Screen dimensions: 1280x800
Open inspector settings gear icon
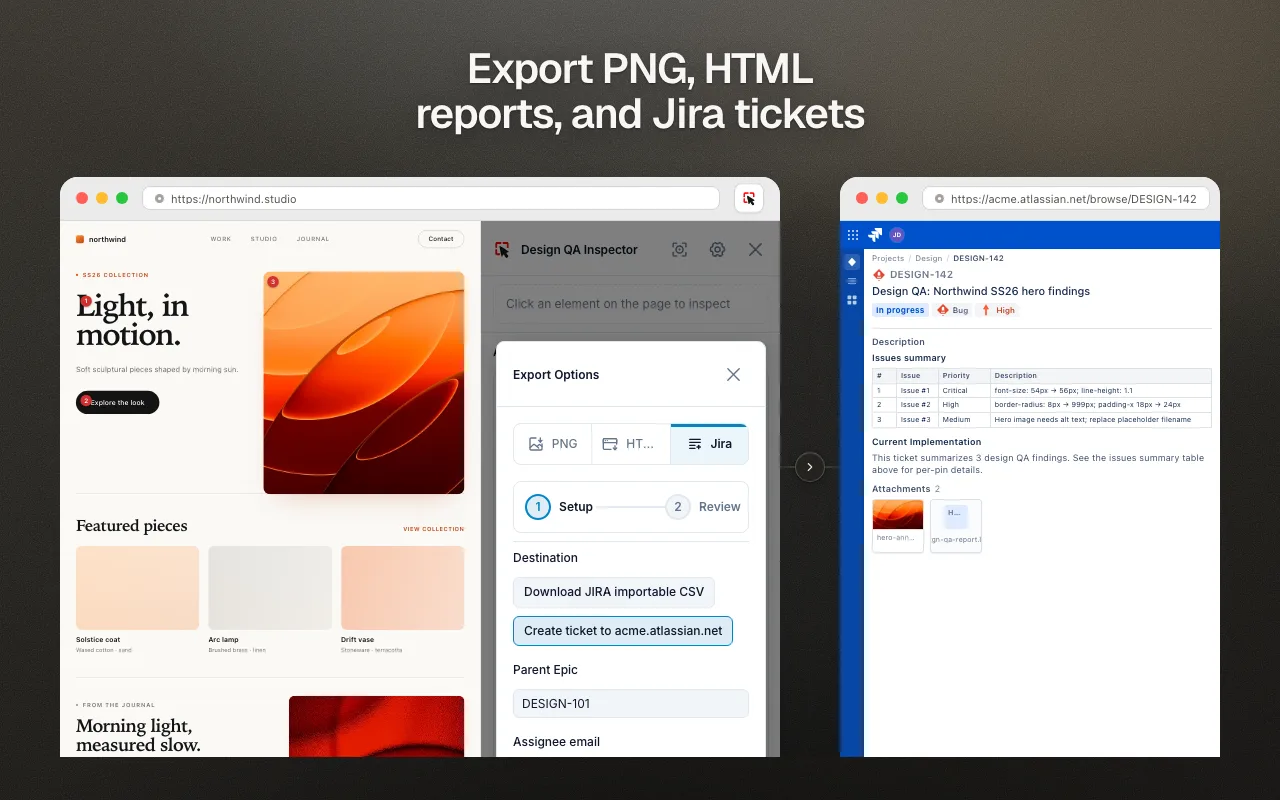click(x=717, y=250)
